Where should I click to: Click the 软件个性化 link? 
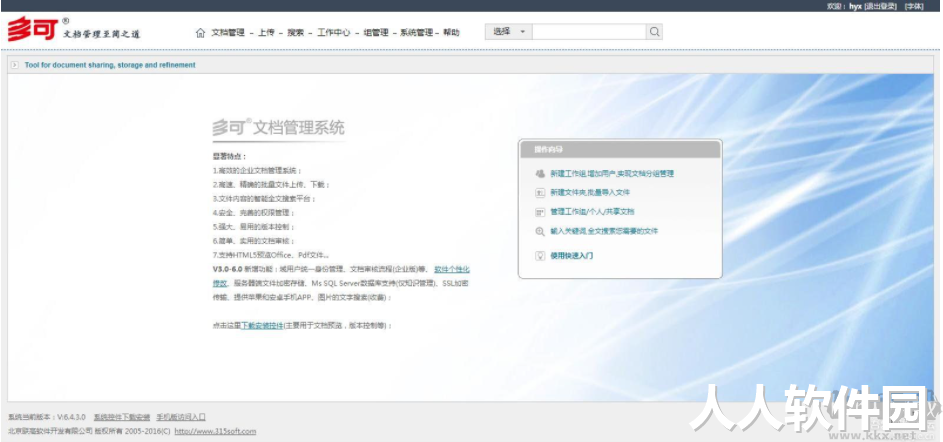point(452,269)
